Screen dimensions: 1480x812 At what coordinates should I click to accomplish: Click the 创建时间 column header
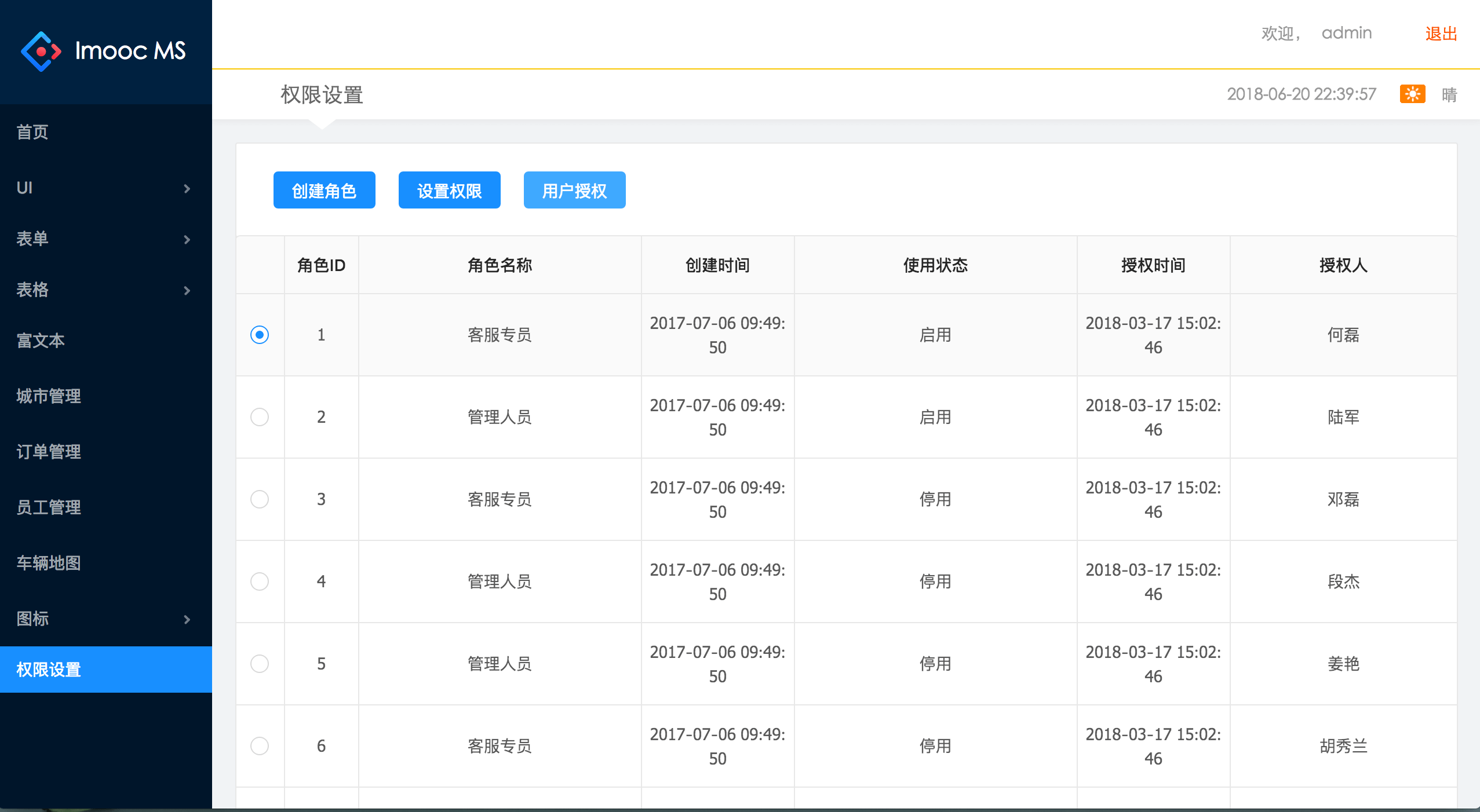(718, 265)
